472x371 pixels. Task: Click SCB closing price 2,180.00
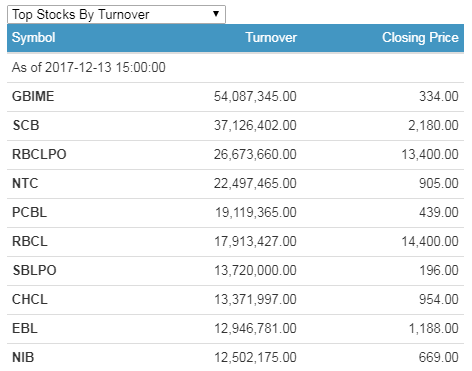(434, 125)
